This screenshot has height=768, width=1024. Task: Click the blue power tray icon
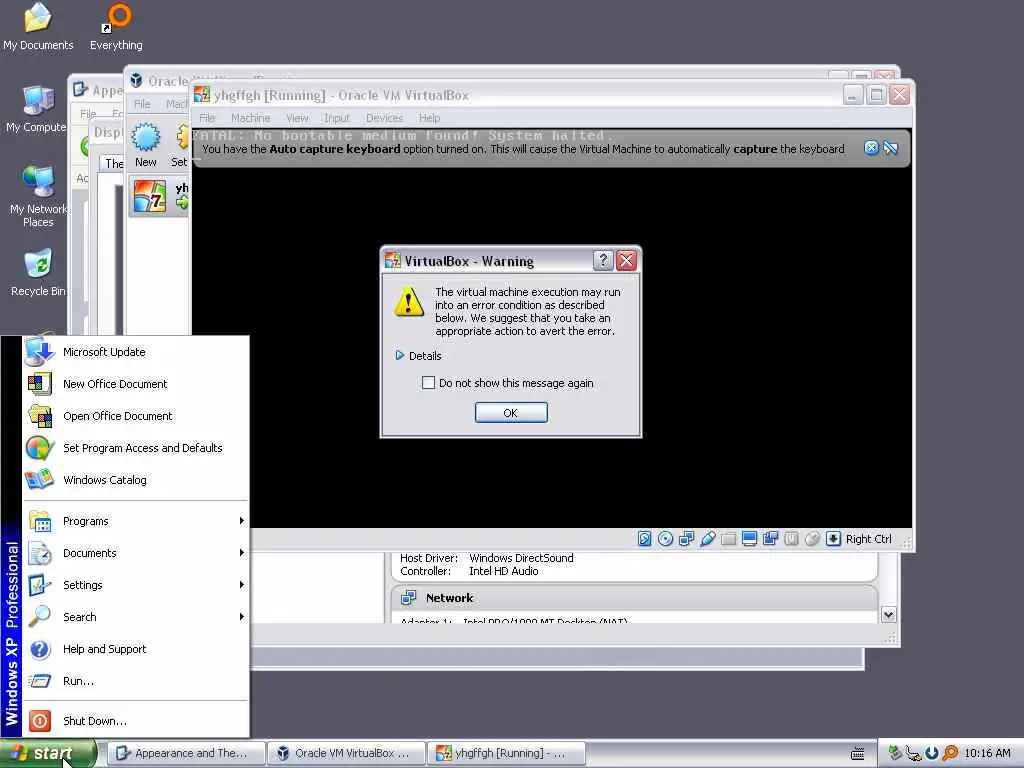(x=932, y=753)
